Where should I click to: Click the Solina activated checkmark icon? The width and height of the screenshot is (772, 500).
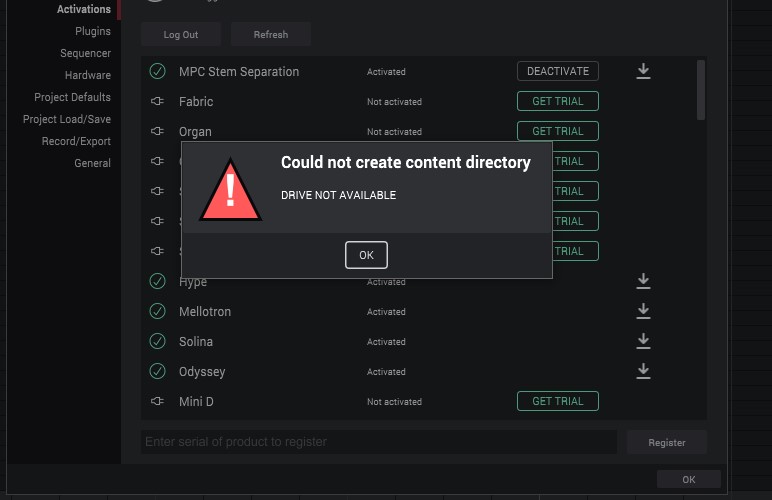pos(158,342)
